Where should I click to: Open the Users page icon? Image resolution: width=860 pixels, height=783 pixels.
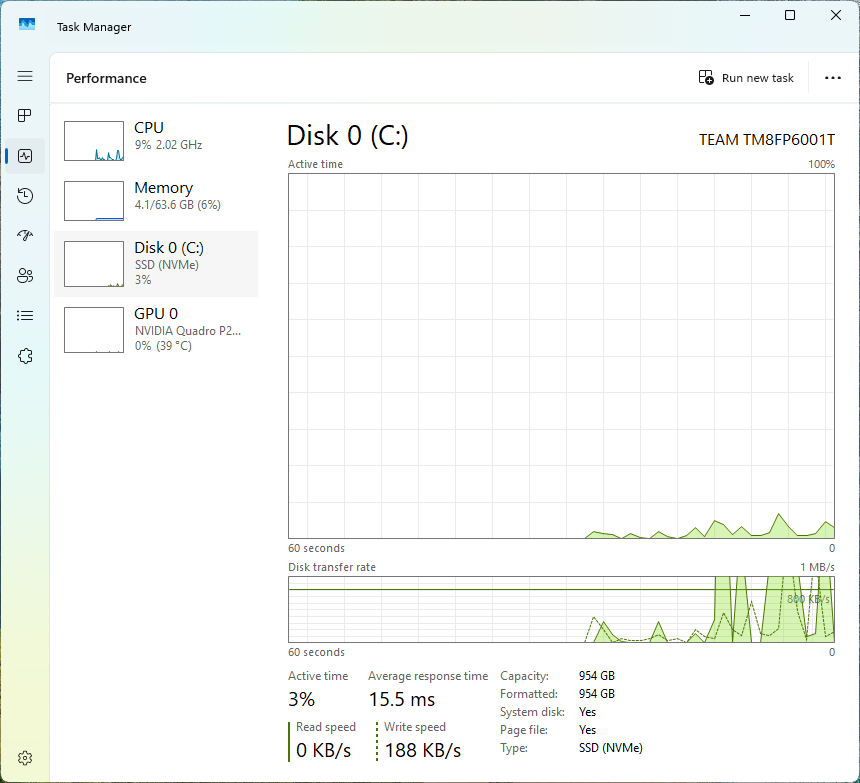click(x=25, y=276)
